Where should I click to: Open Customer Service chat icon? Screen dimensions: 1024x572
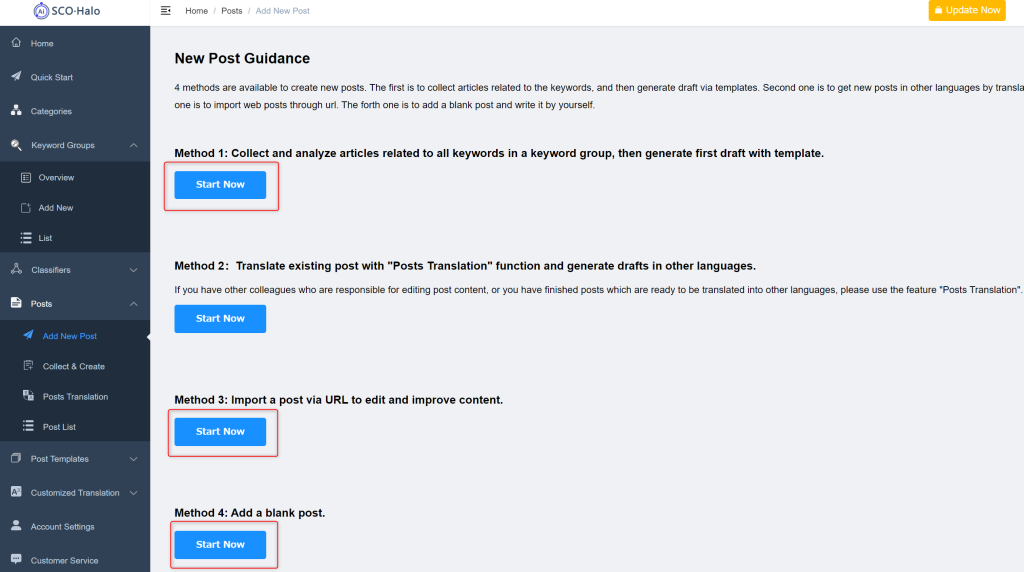[x=16, y=559]
